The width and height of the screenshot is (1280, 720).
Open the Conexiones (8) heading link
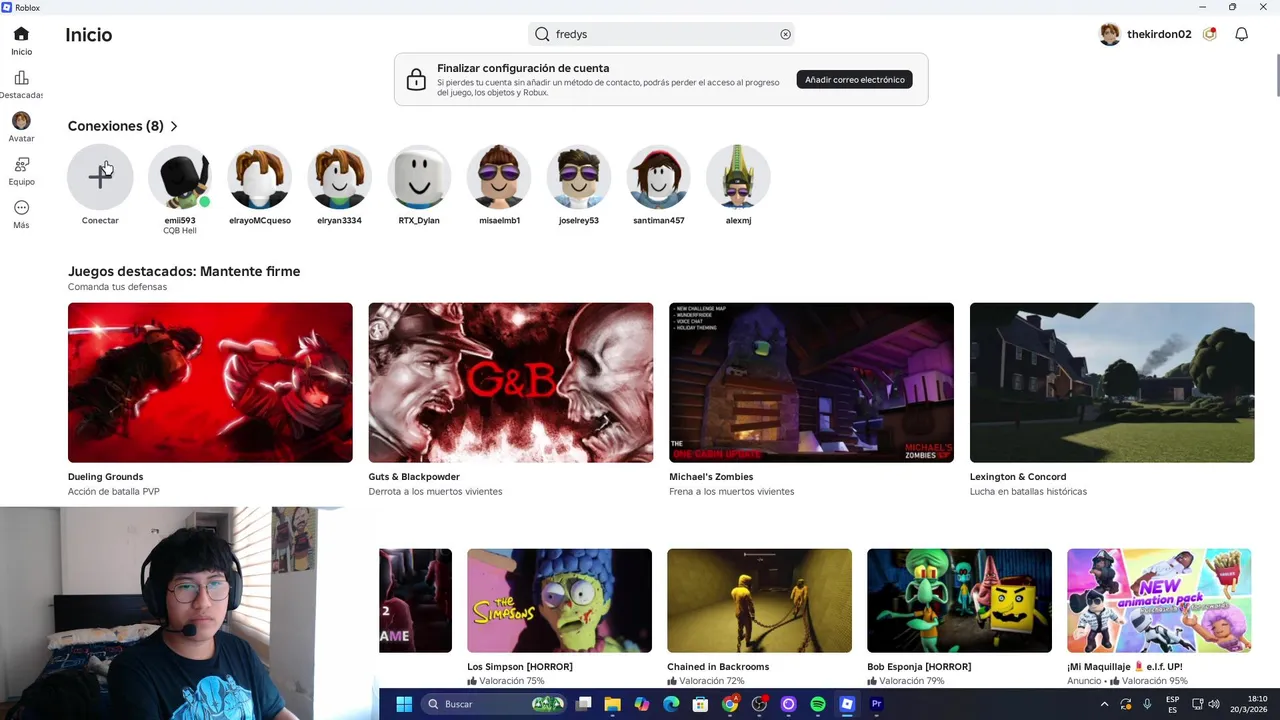pyautogui.click(x=116, y=126)
